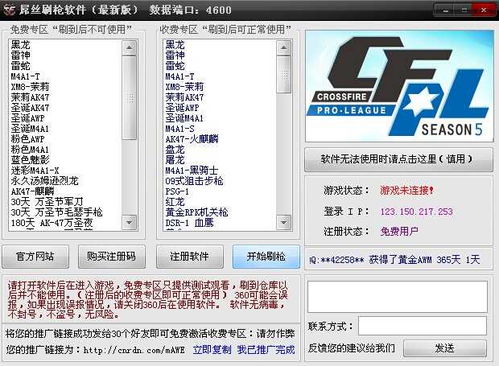Select AK47-火麒麟 in the paid zone list
499x366 pixels.
(x=192, y=139)
